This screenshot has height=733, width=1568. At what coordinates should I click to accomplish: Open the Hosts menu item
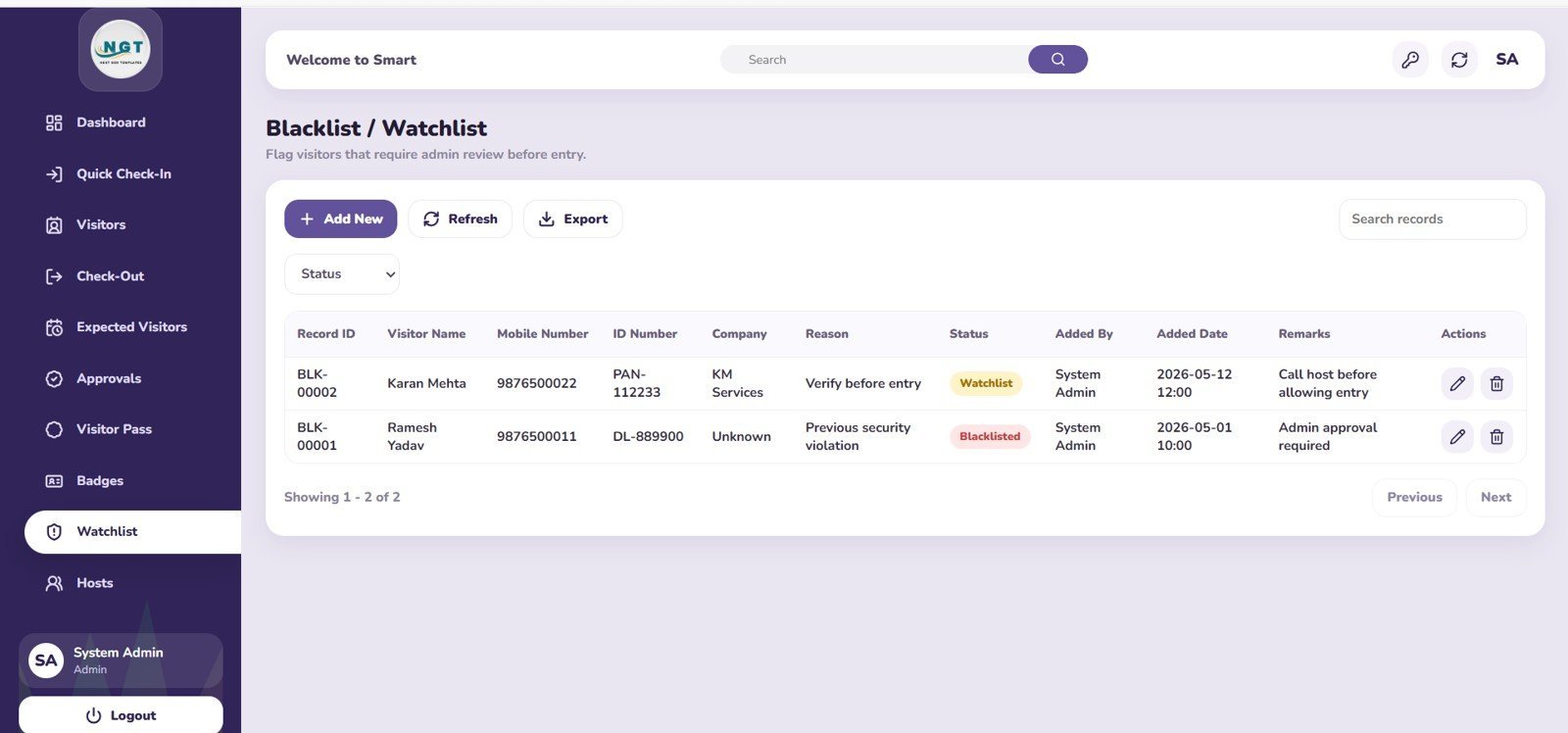point(132,583)
